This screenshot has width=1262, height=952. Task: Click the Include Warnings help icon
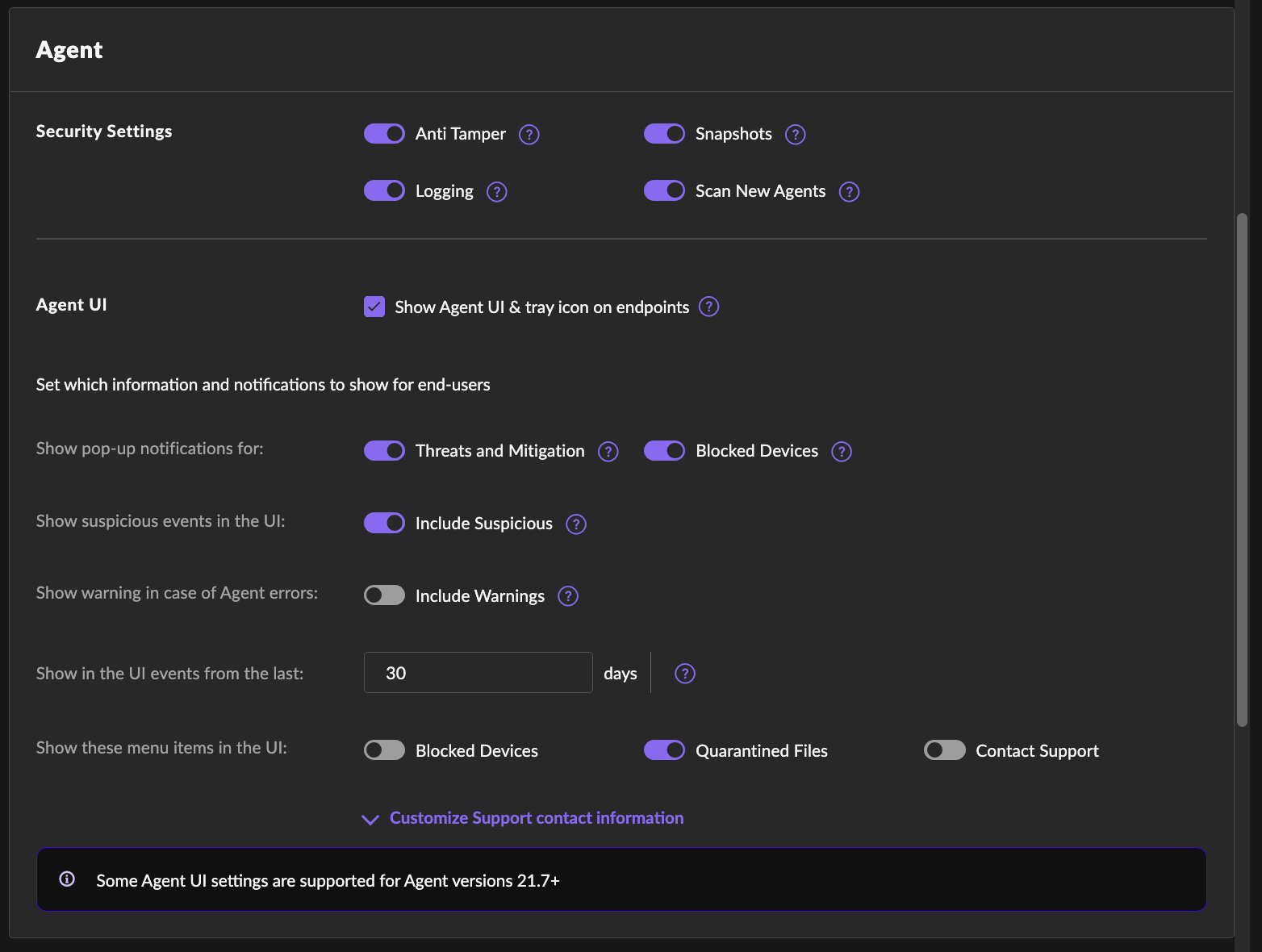coord(568,596)
